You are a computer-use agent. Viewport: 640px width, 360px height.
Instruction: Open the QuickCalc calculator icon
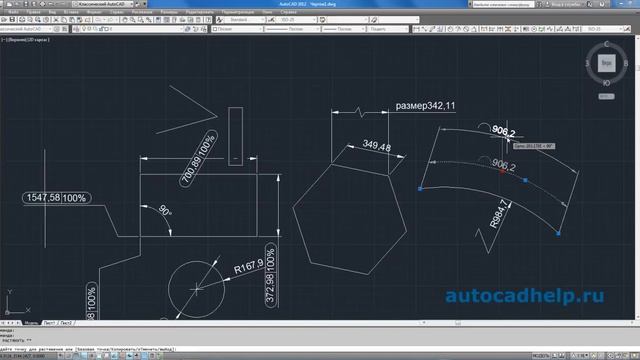[x=198, y=20]
